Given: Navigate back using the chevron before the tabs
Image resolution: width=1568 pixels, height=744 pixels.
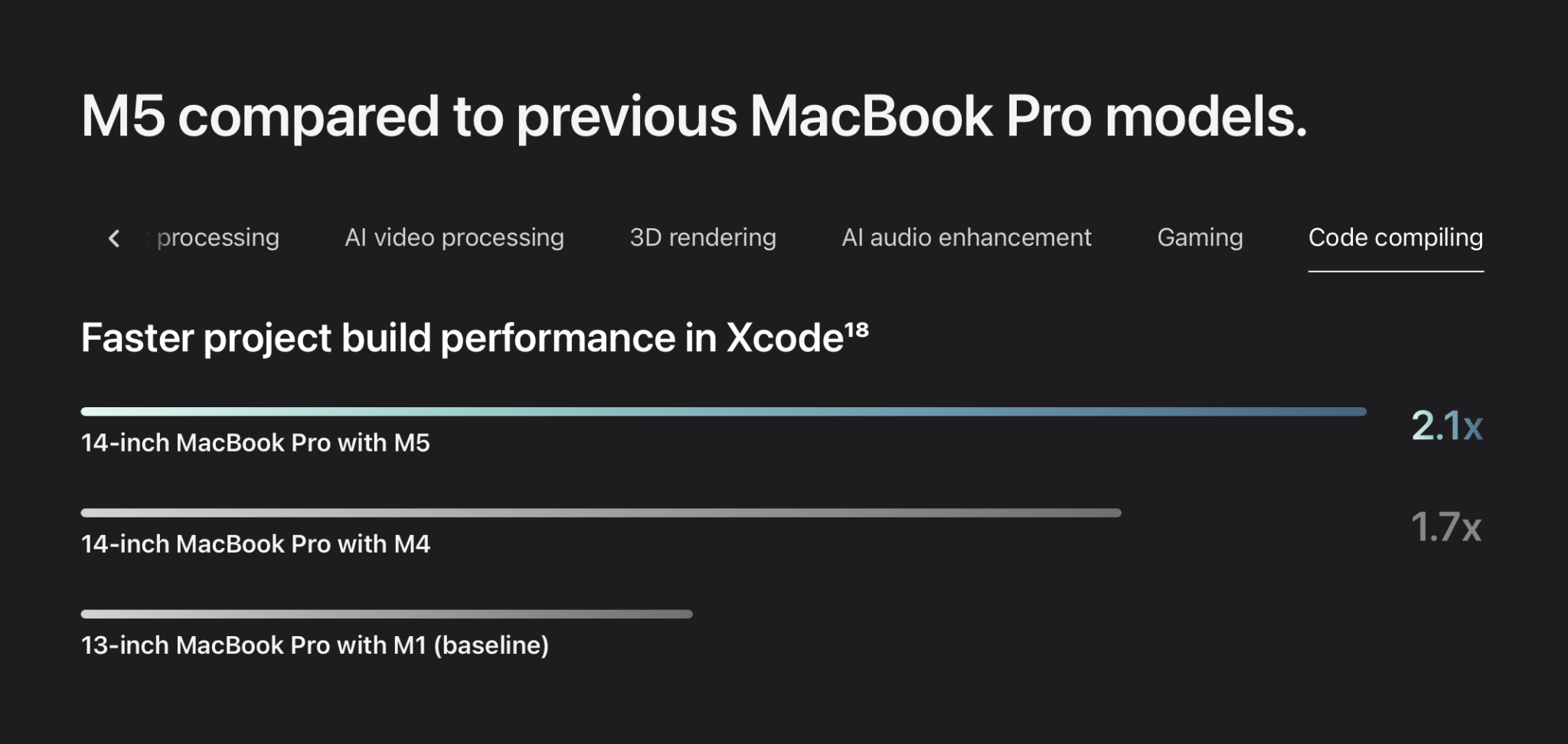Looking at the screenshot, I should [113, 239].
